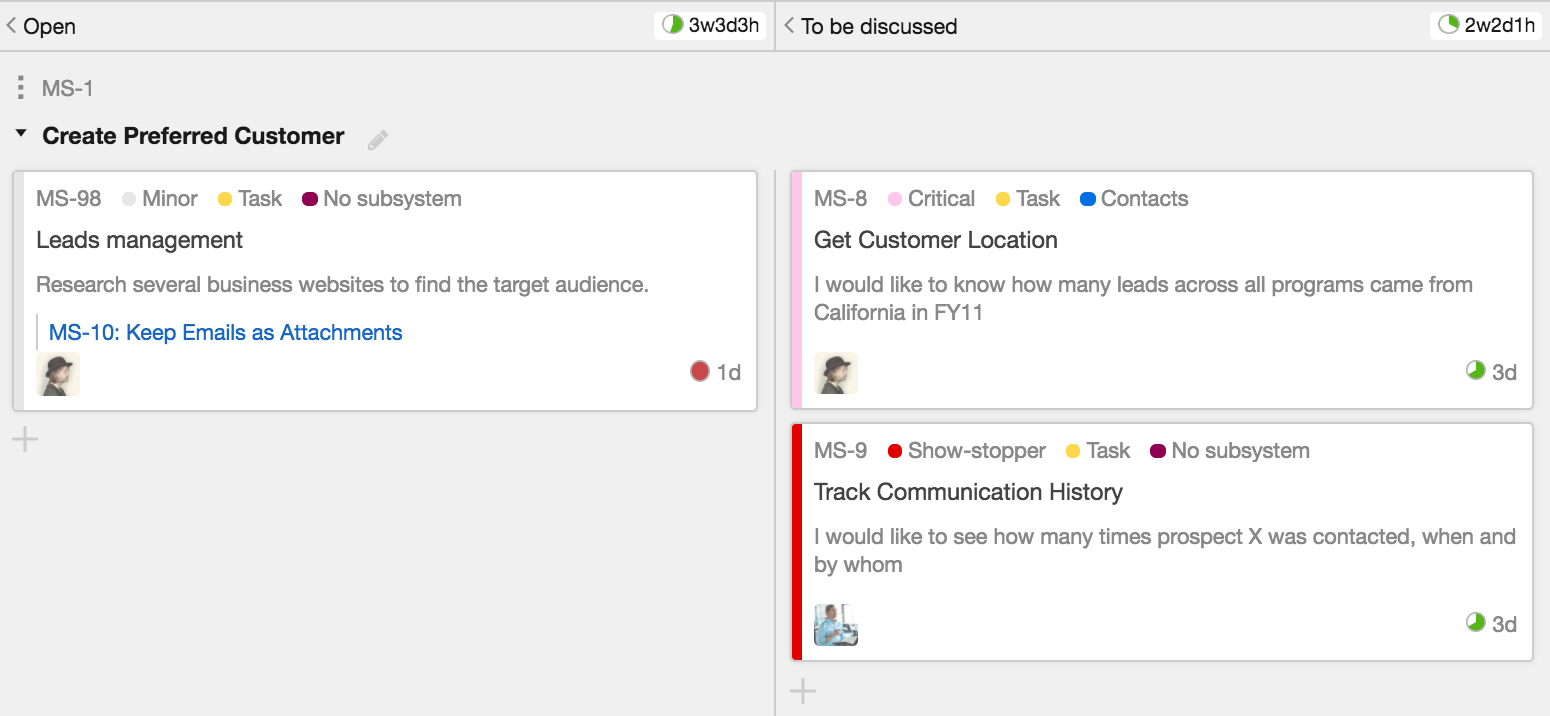Click pink priority color bar on MS-8 card
This screenshot has width=1550, height=716.
click(796, 290)
